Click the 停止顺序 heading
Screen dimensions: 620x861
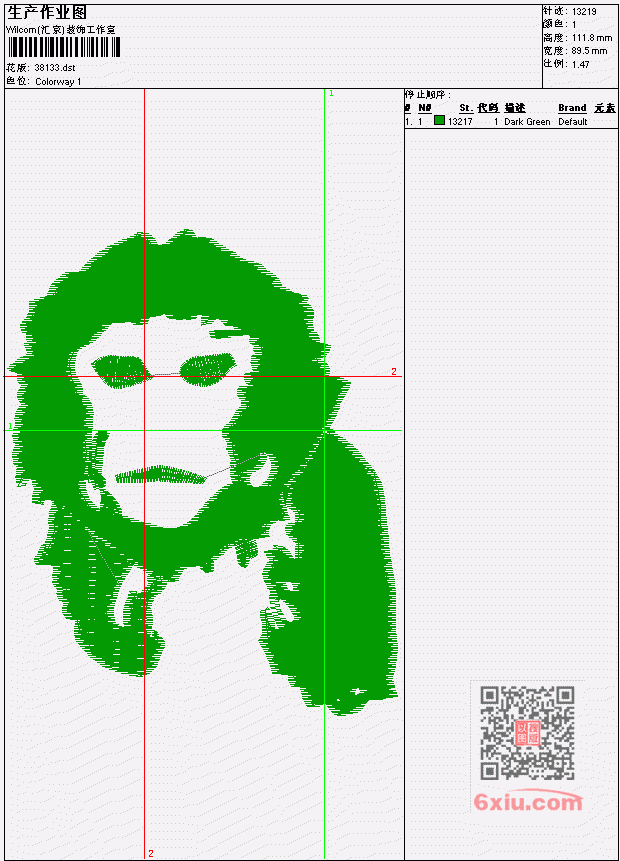point(428,94)
